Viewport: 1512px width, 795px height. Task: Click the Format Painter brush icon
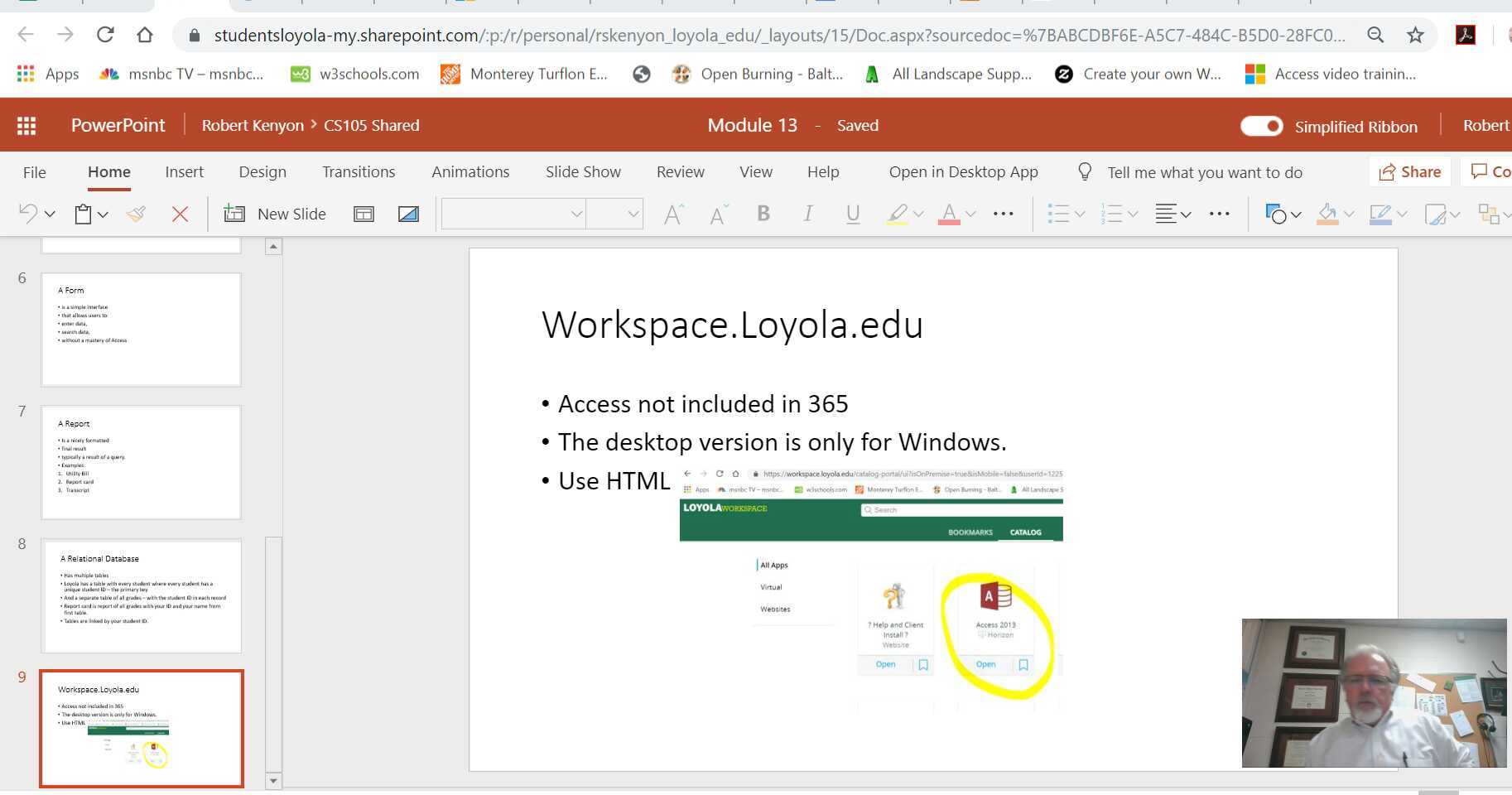point(137,214)
